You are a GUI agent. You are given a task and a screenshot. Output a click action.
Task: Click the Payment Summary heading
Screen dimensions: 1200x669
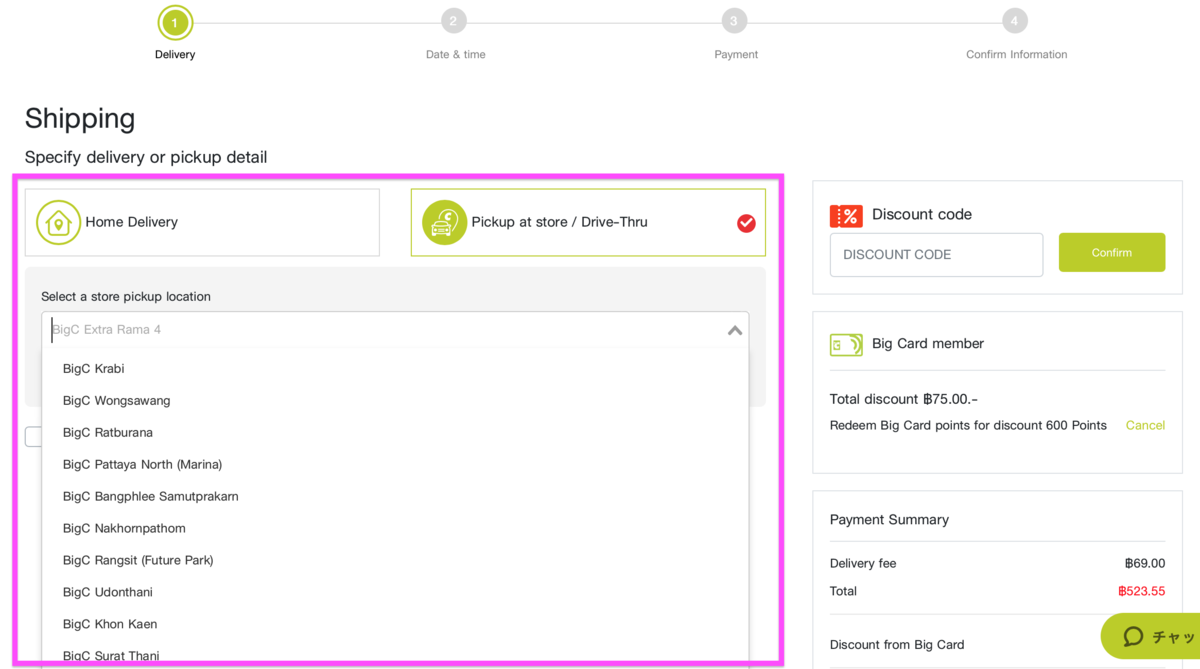point(889,520)
